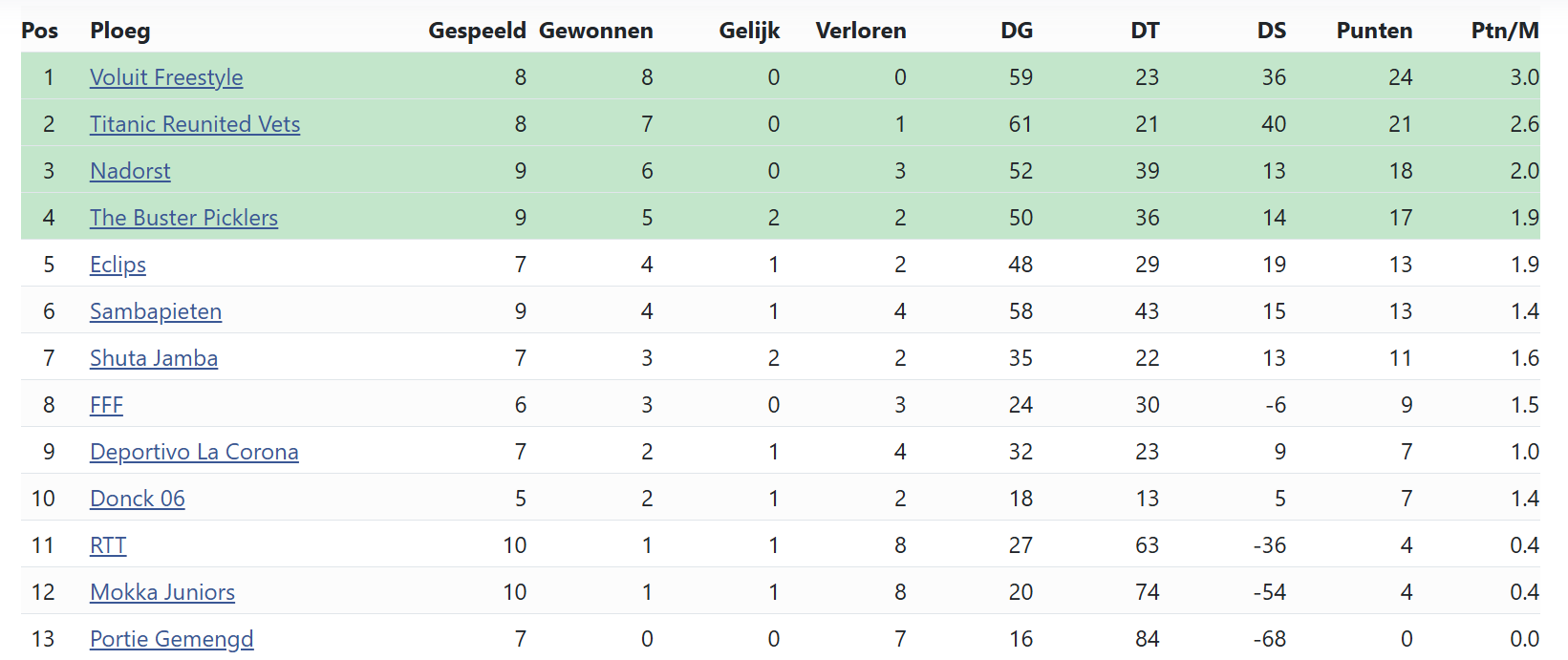Viewport: 1568px width, 660px height.
Task: Open the Voluit Freestyle team link
Action: 166,77
